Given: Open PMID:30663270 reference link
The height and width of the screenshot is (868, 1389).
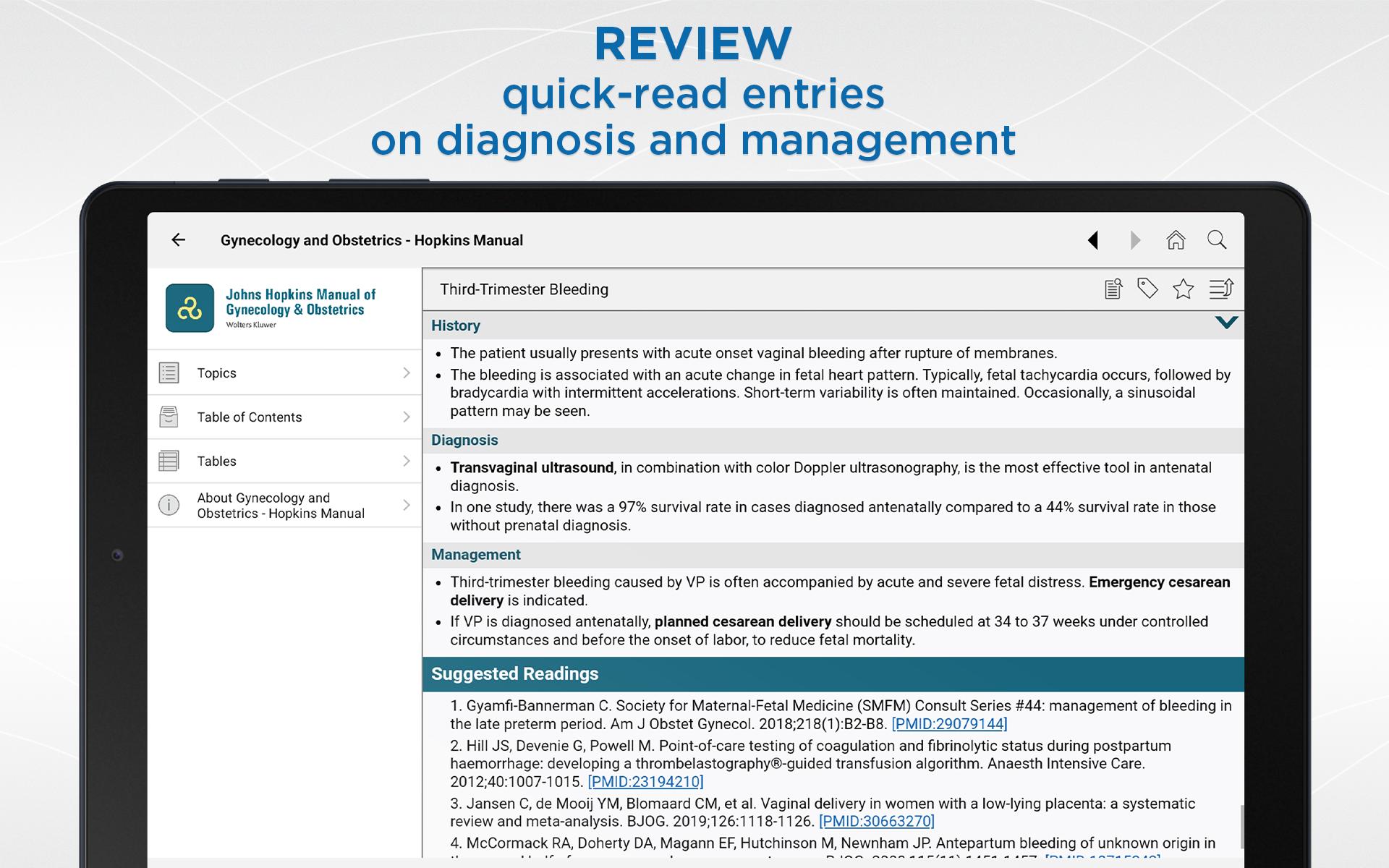Looking at the screenshot, I should click(x=876, y=822).
